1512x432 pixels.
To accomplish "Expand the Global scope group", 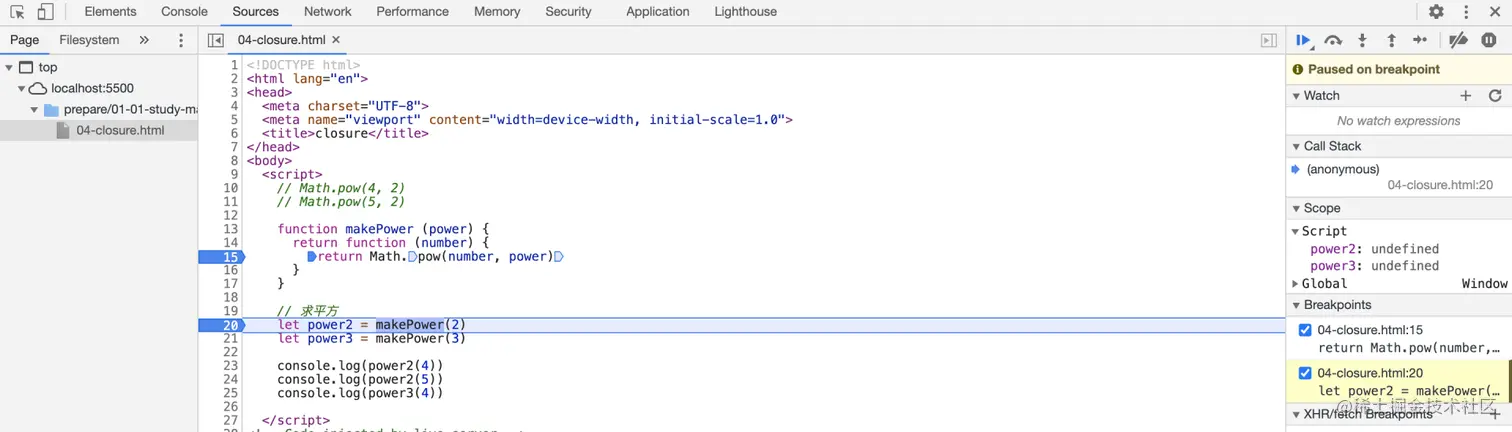I will tap(1296, 284).
